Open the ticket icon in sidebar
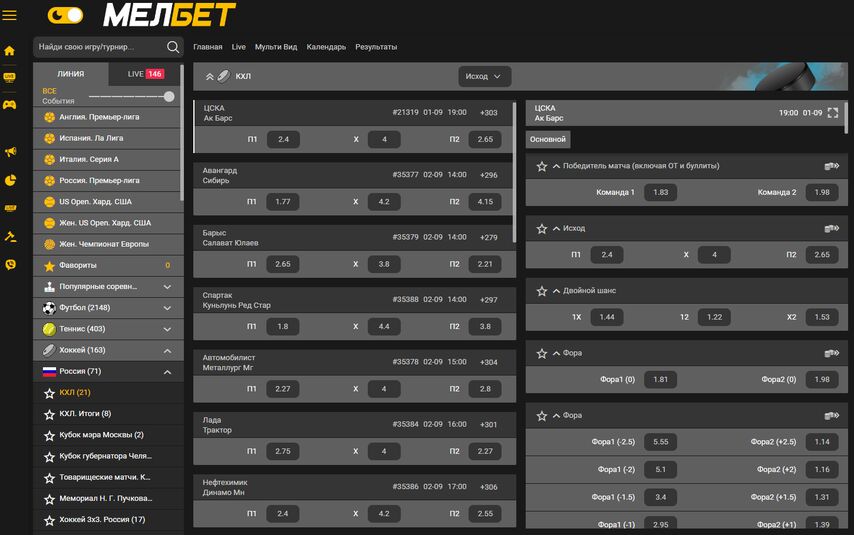854x535 pixels. pos(10,208)
